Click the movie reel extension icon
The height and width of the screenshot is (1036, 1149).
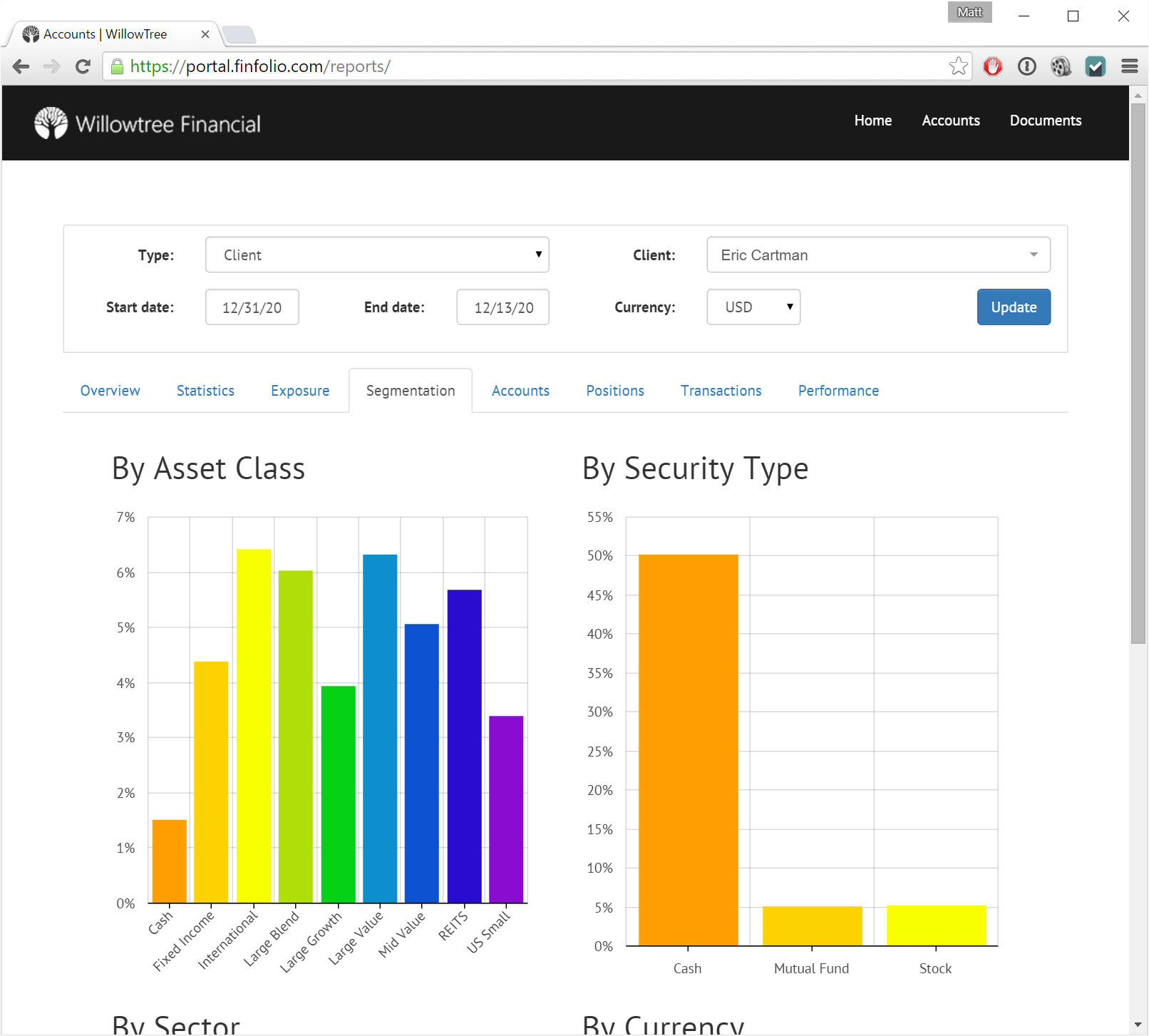[1061, 66]
